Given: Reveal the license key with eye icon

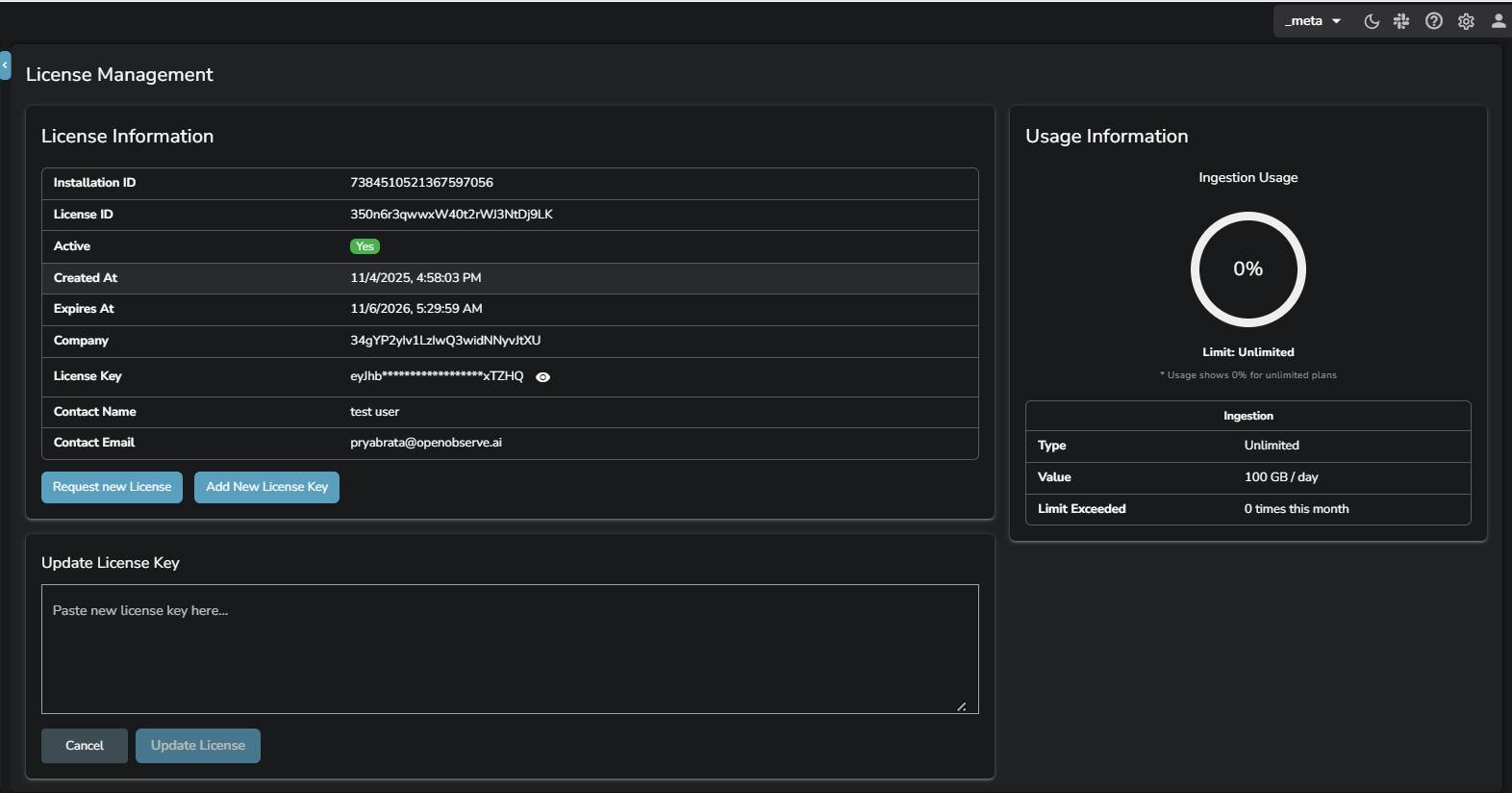Looking at the screenshot, I should coord(542,377).
